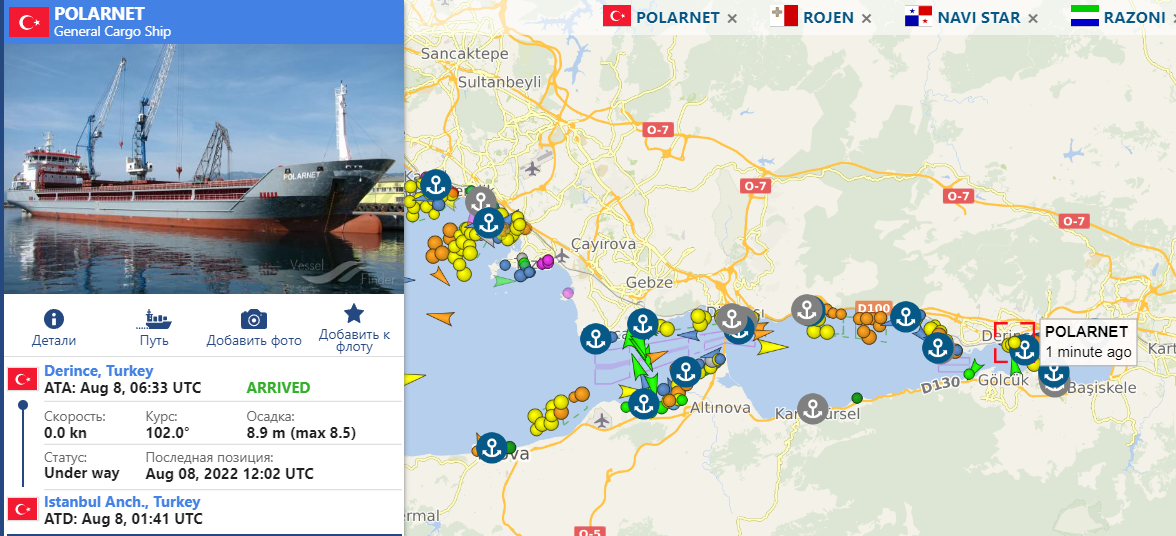The image size is (1176, 536).
Task: Click the Sultanbeyli label on map
Action: pyautogui.click(x=500, y=83)
